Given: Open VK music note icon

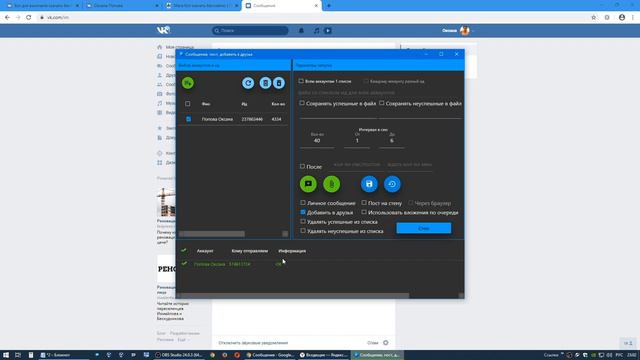Looking at the screenshot, I should coord(316,31).
